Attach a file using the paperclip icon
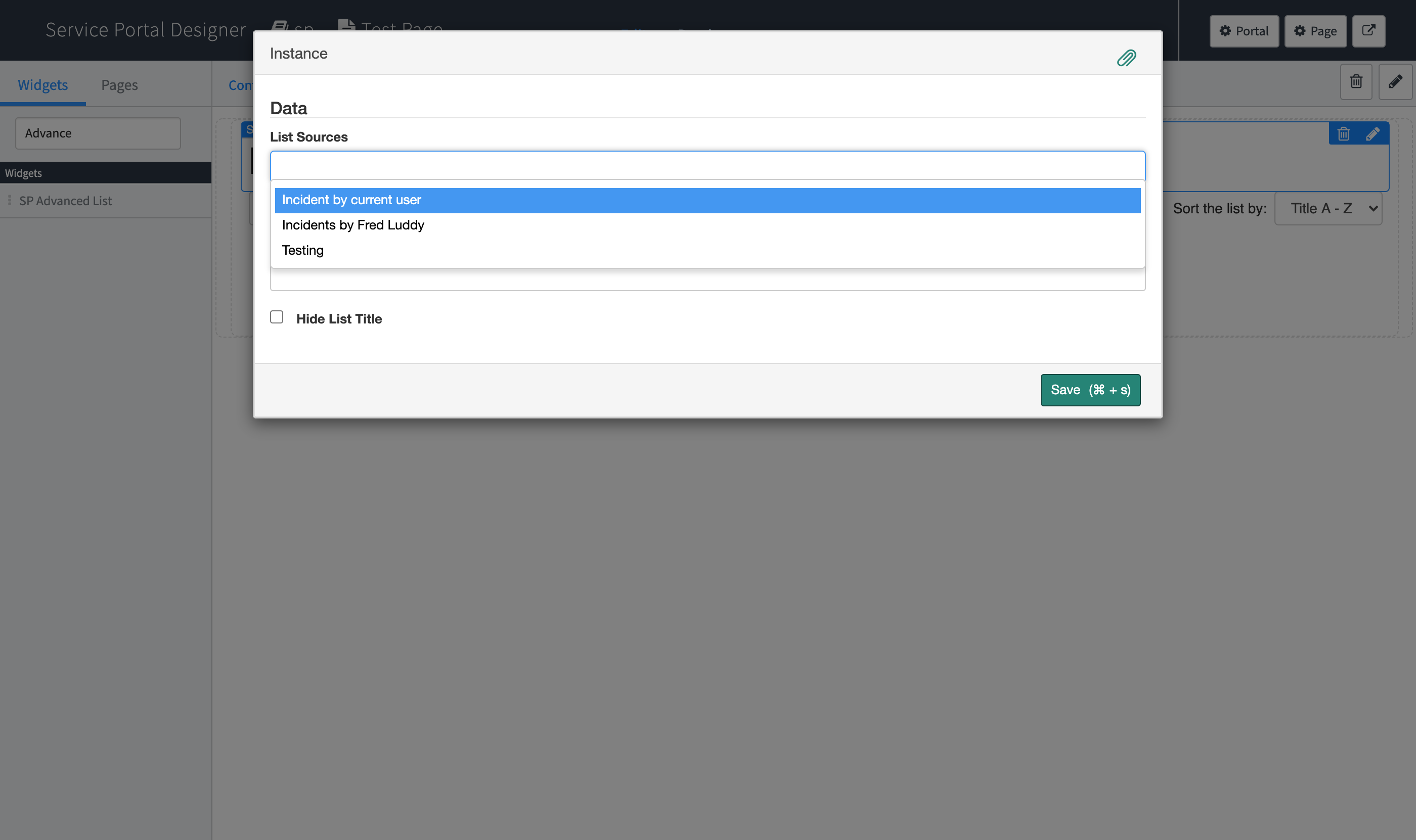This screenshot has width=1416, height=840. 1127,57
